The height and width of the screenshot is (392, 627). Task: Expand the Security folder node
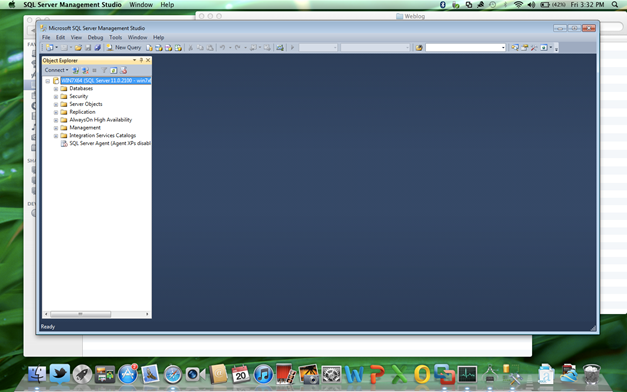[x=56, y=96]
